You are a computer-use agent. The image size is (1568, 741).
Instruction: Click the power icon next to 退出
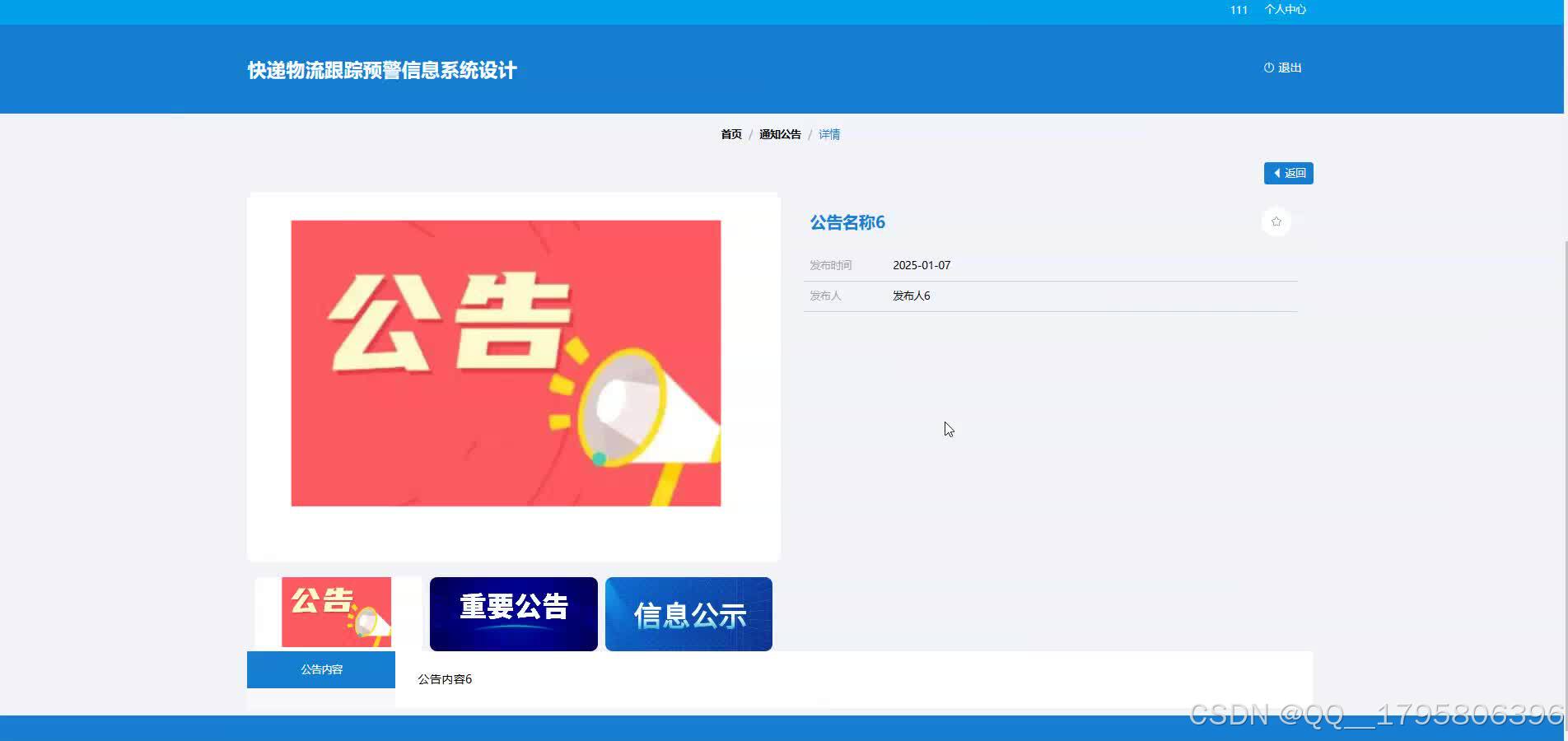1267,68
